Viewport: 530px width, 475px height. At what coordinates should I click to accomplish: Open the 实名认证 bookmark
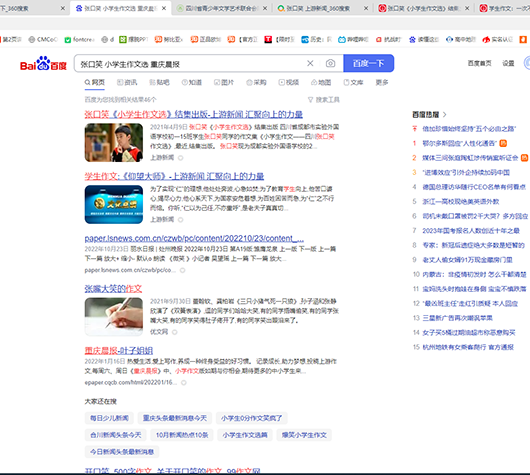click(497, 40)
